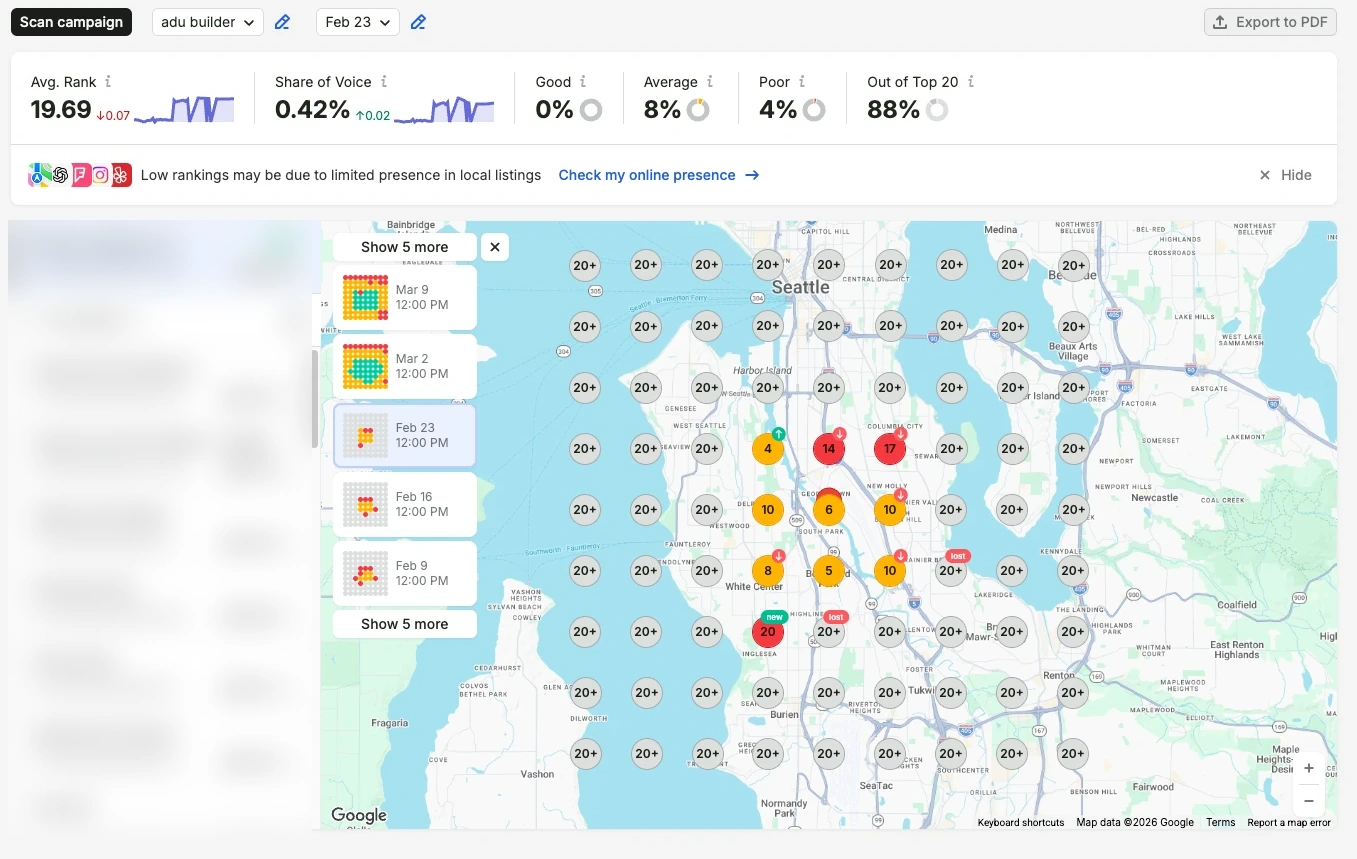The image size is (1357, 859).
Task: Hide the local listings notice
Action: (x=1286, y=175)
